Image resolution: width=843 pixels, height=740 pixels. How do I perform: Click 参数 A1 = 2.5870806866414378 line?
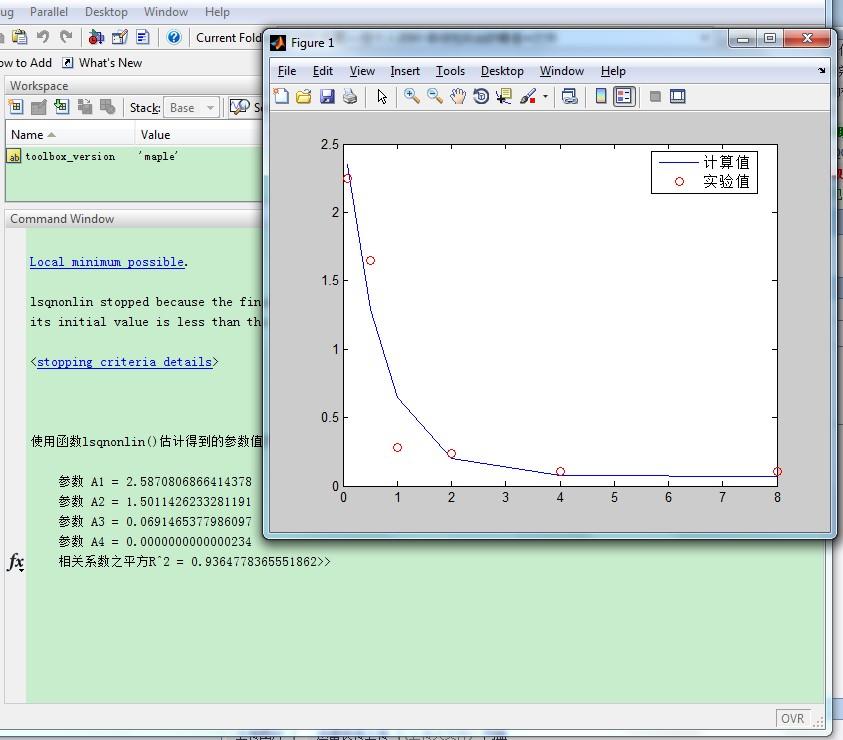[155, 481]
